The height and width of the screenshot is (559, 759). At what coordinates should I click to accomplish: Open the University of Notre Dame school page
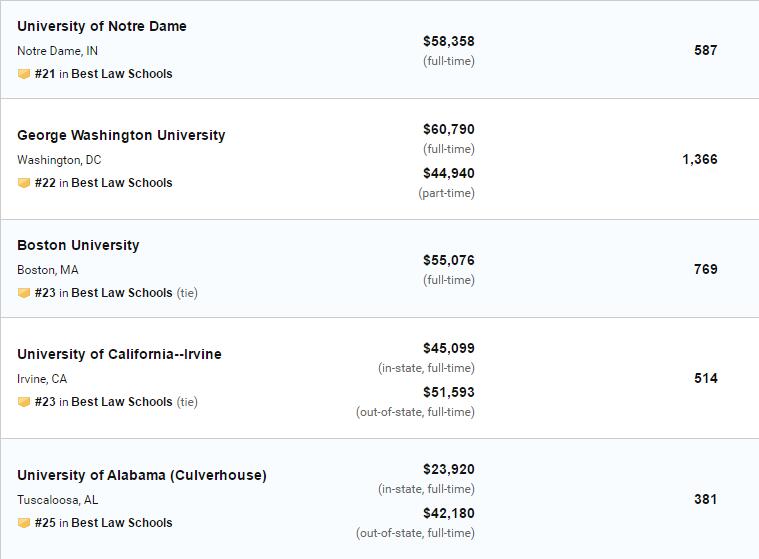102,26
